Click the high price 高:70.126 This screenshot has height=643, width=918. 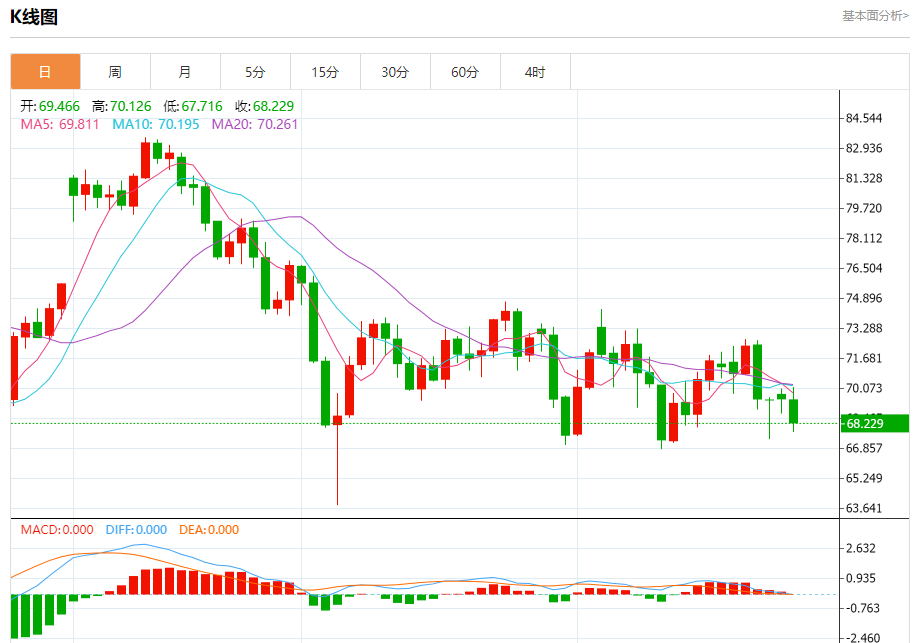121,106
